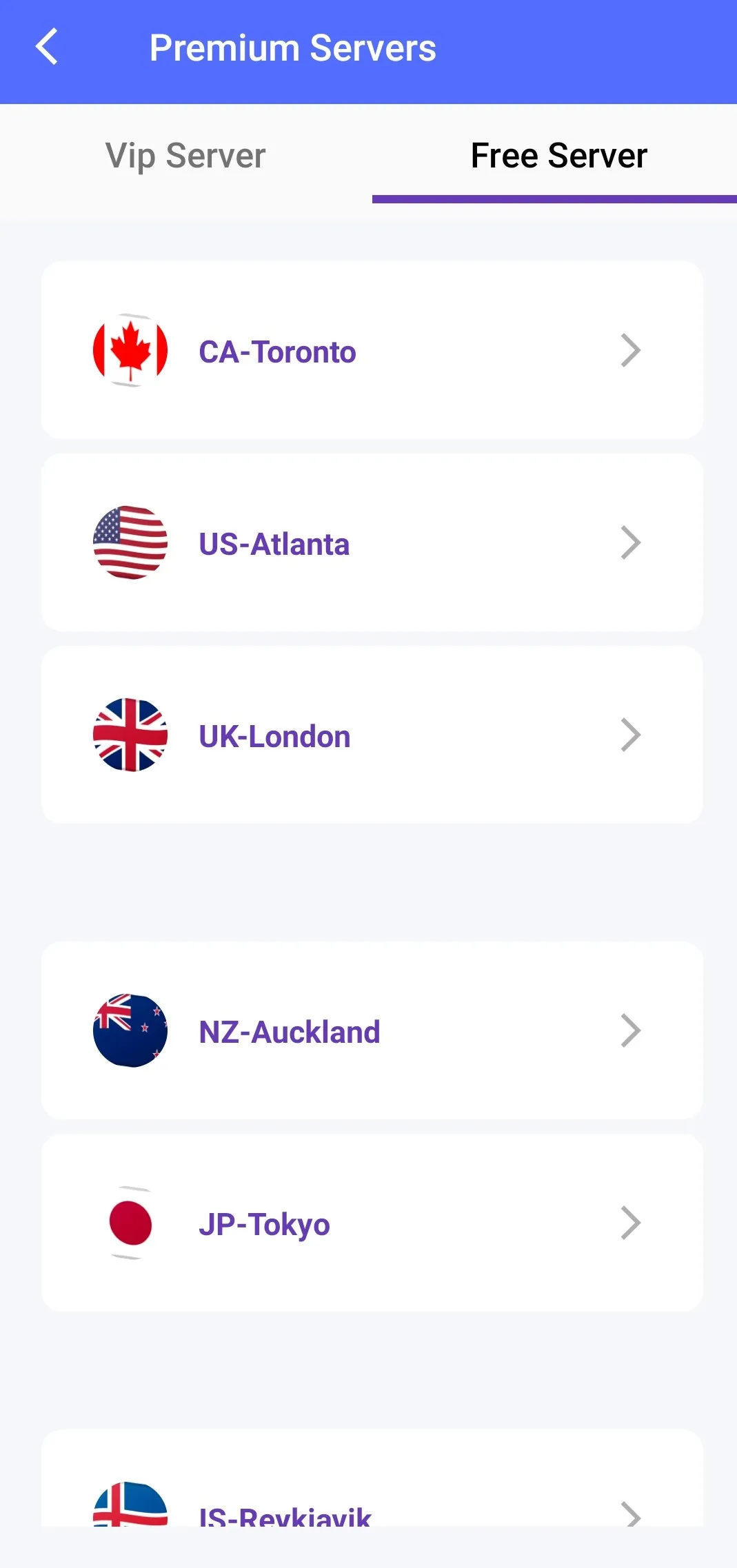This screenshot has width=737, height=1568.
Task: Expand US-Atlanta with its chevron
Action: pyautogui.click(x=631, y=542)
